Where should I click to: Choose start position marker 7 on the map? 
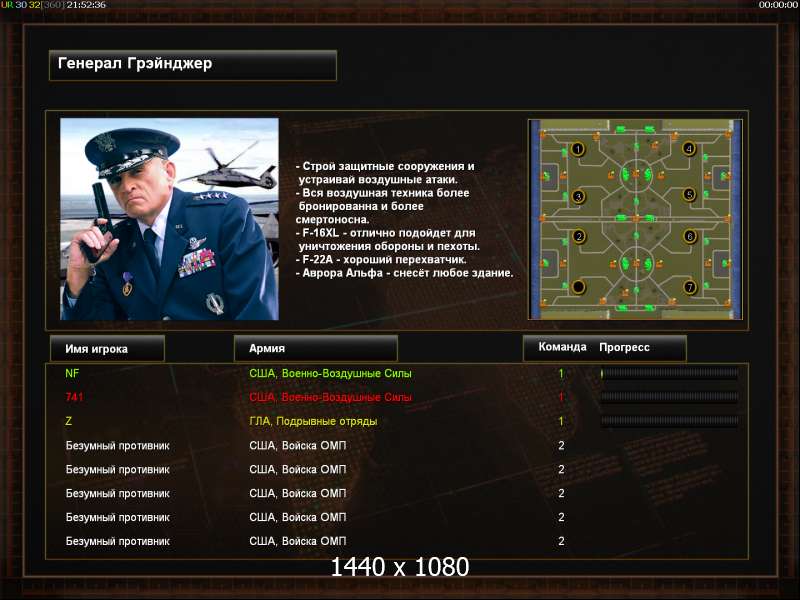click(x=690, y=287)
